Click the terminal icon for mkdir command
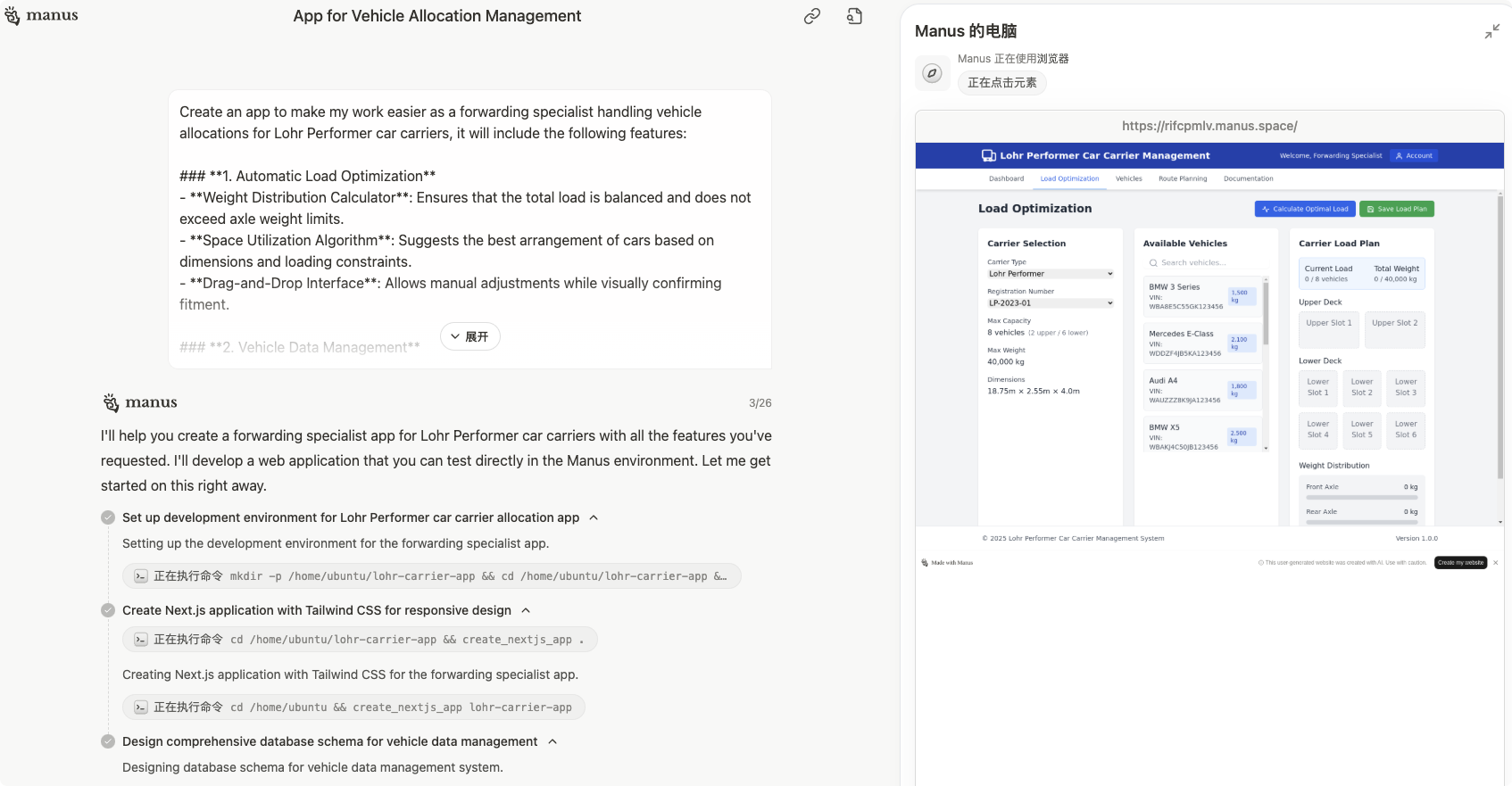The height and width of the screenshot is (786, 1512). point(141,576)
